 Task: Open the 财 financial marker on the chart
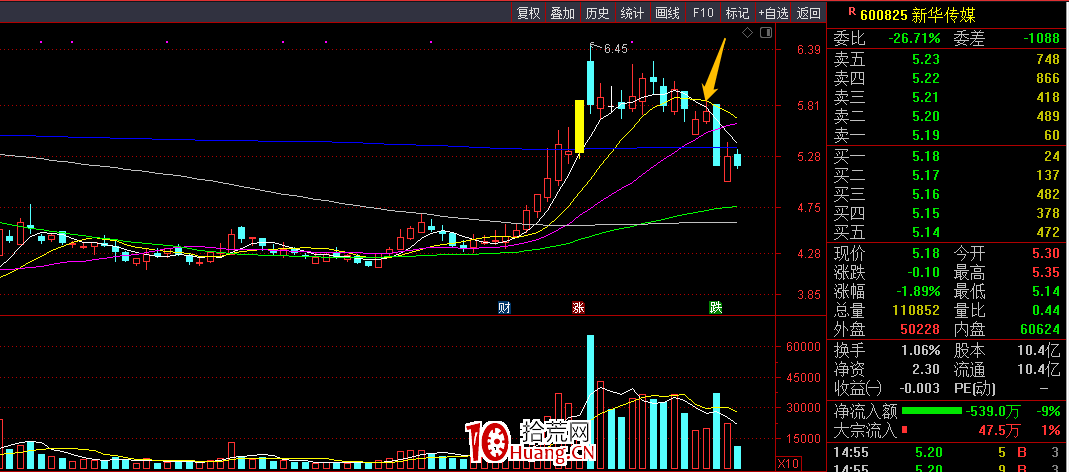pos(504,308)
